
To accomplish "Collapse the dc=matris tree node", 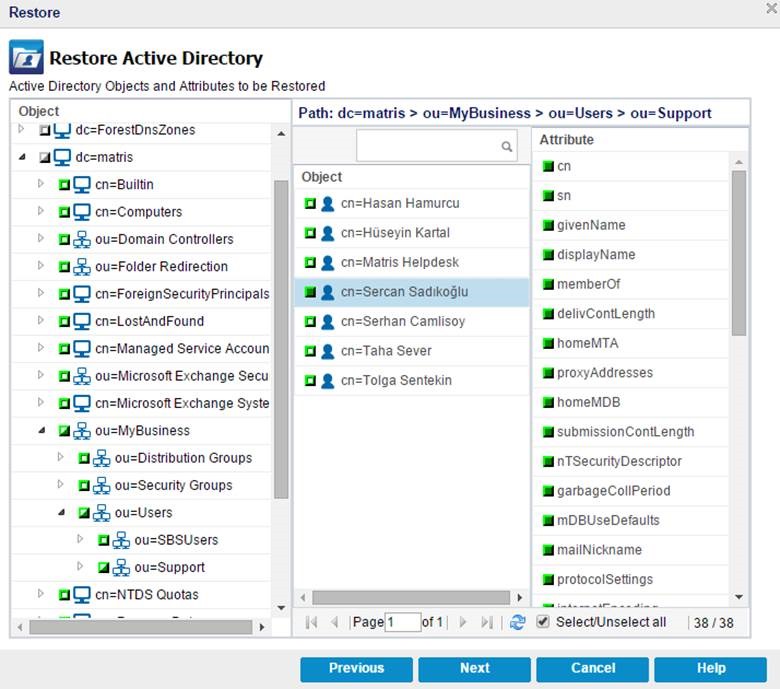I will pos(22,157).
